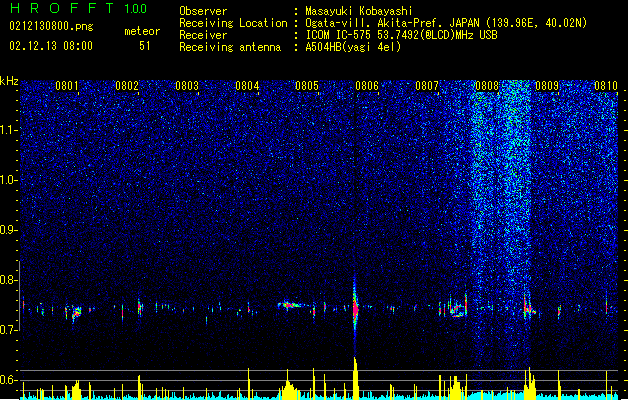Click the 0805 time marker

pyautogui.click(x=307, y=85)
